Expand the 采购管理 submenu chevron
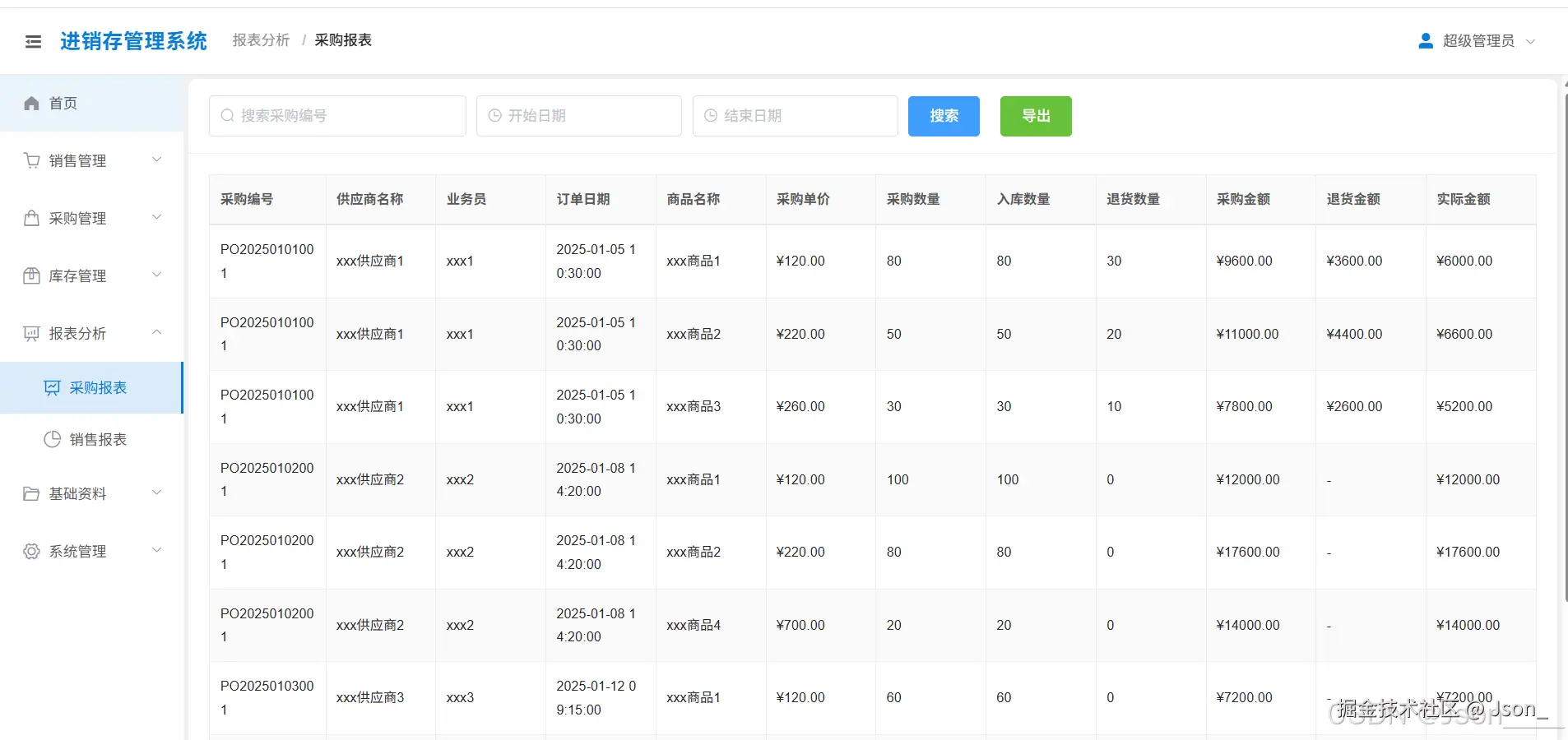 pyautogui.click(x=156, y=217)
